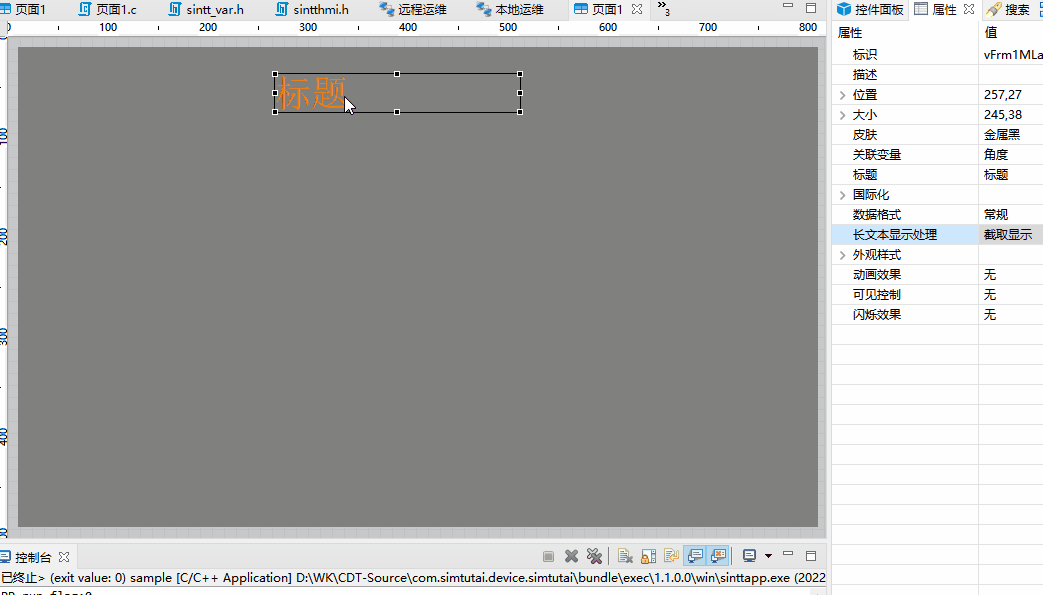The image size is (1043, 595).
Task: Toggle show console on standard output change
Action: 696,556
